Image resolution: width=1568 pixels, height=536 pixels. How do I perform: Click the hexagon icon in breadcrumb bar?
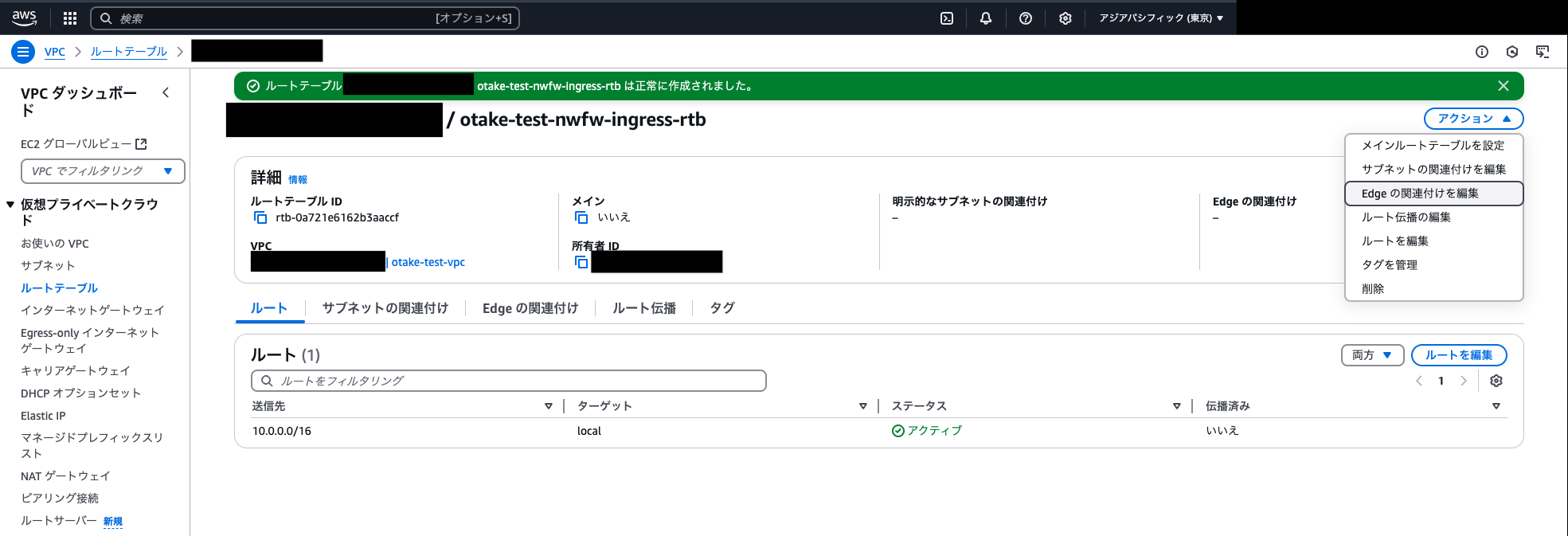tap(1512, 52)
